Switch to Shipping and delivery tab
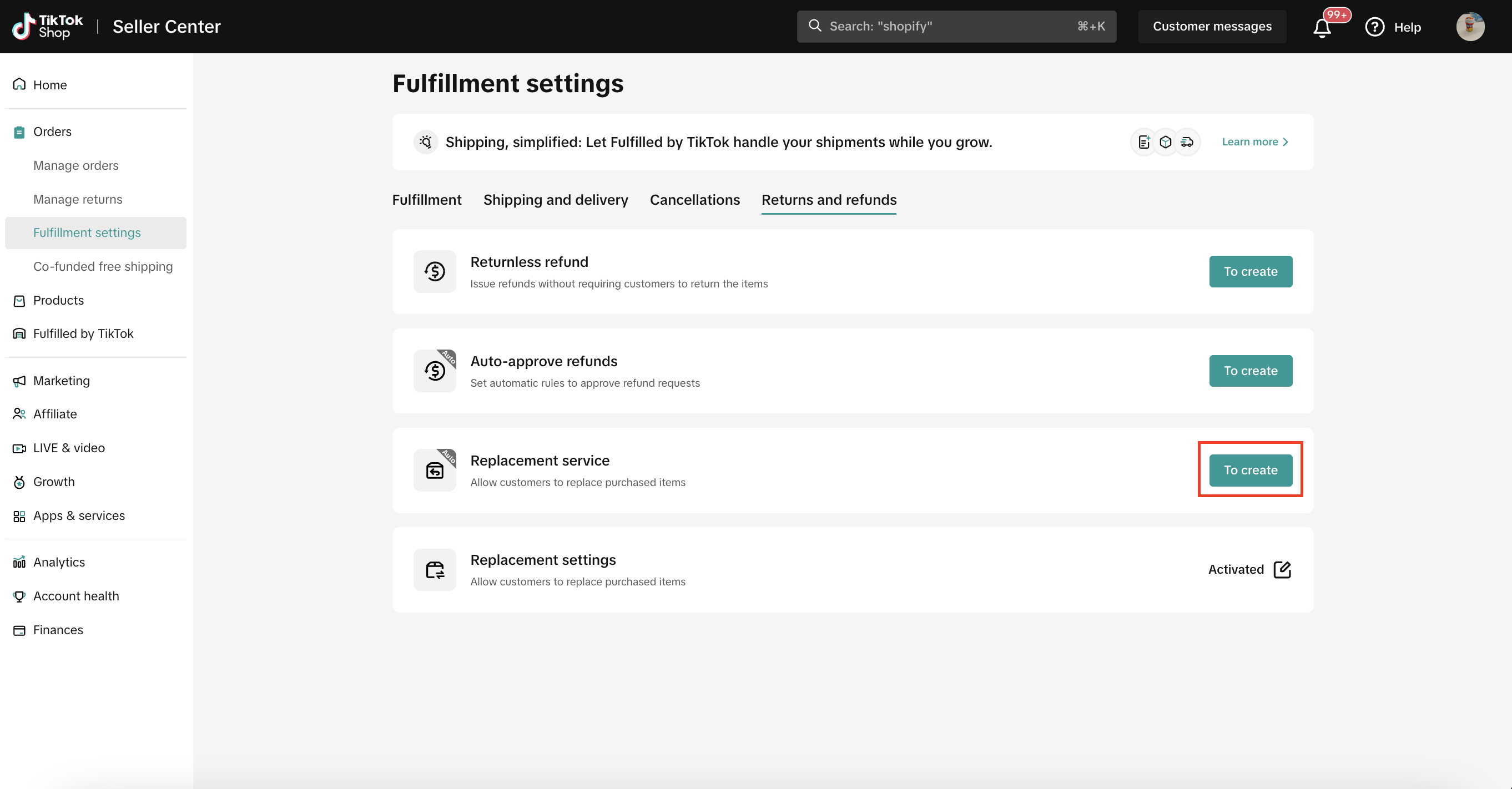The image size is (1512, 789). click(555, 200)
